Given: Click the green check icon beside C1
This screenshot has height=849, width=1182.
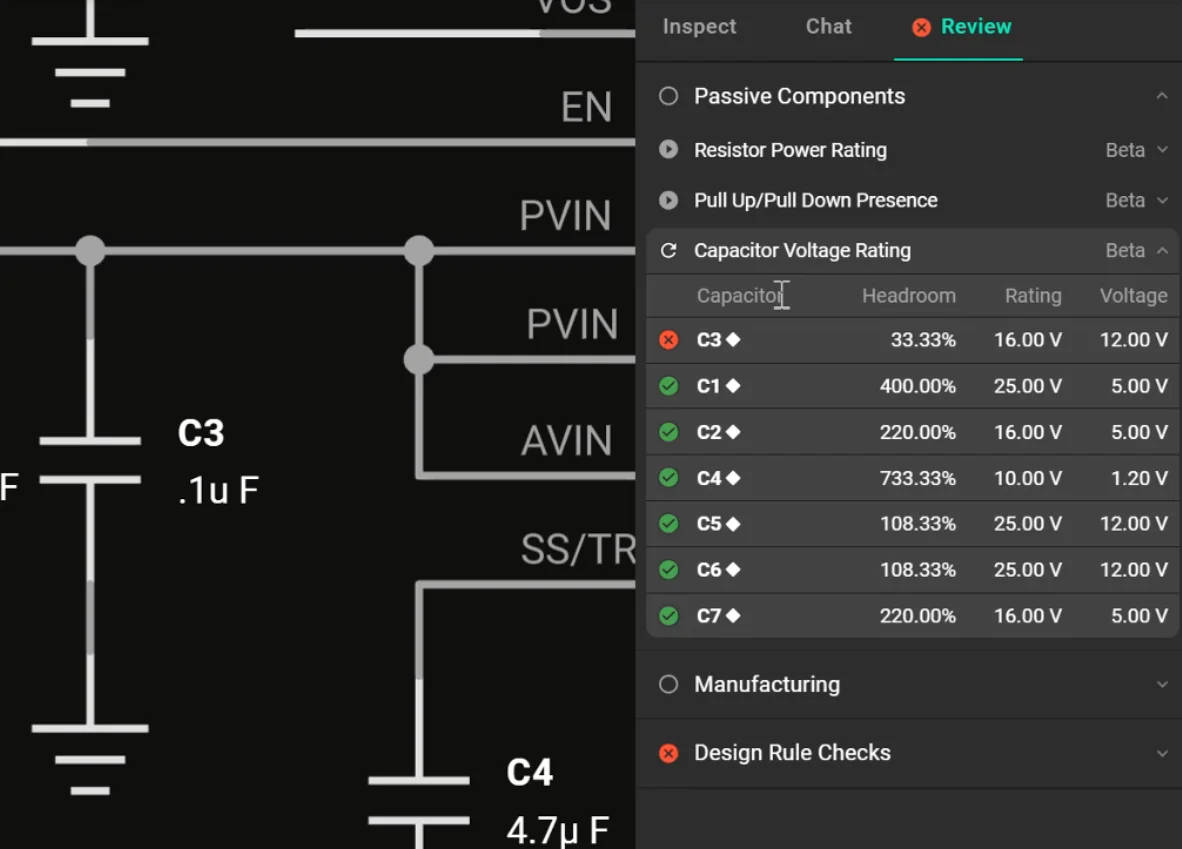Looking at the screenshot, I should [x=668, y=386].
